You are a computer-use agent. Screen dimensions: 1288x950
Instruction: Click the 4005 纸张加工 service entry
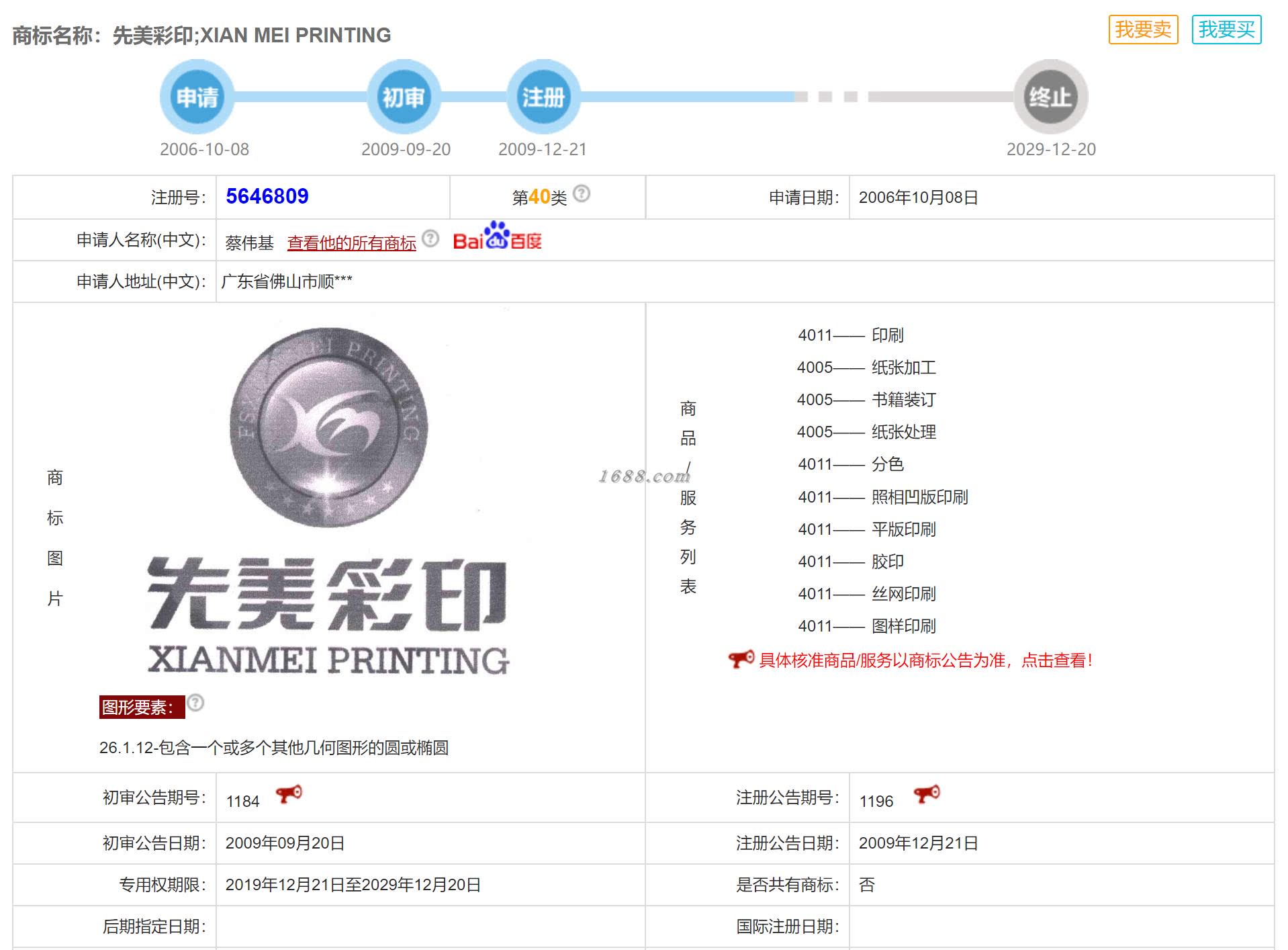tap(866, 368)
